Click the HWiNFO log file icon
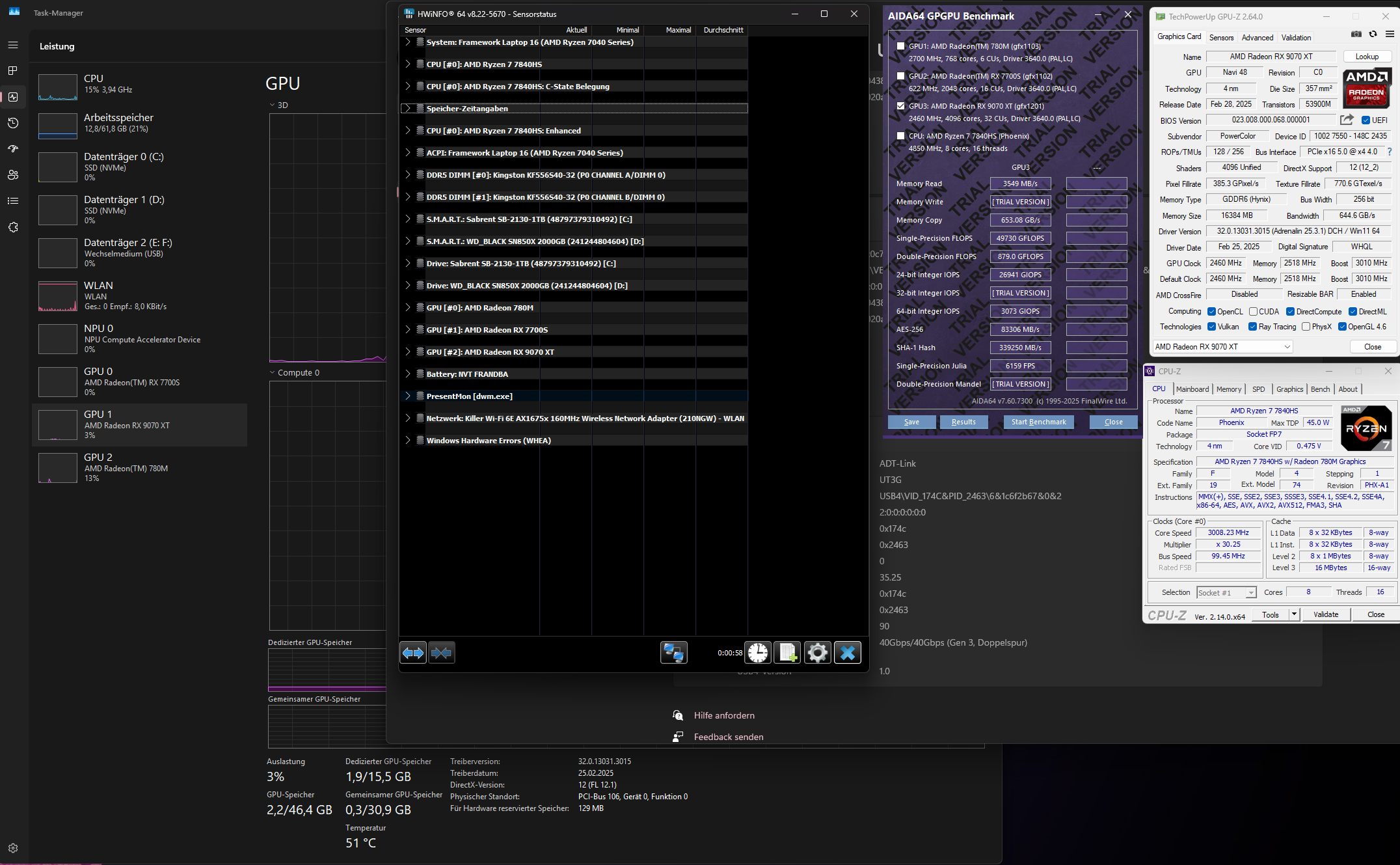 click(788, 652)
